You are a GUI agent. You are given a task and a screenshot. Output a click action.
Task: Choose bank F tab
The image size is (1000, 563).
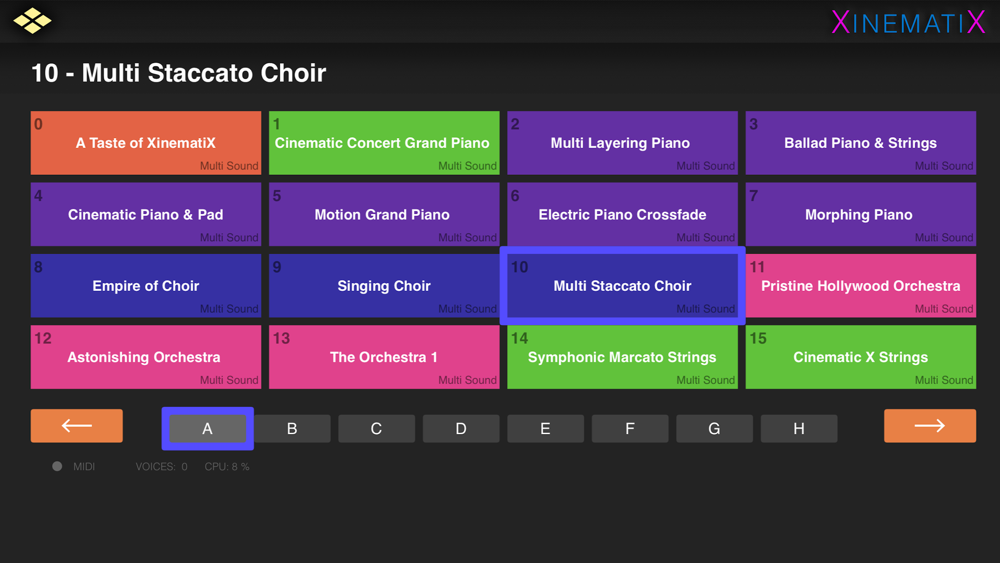click(x=630, y=429)
